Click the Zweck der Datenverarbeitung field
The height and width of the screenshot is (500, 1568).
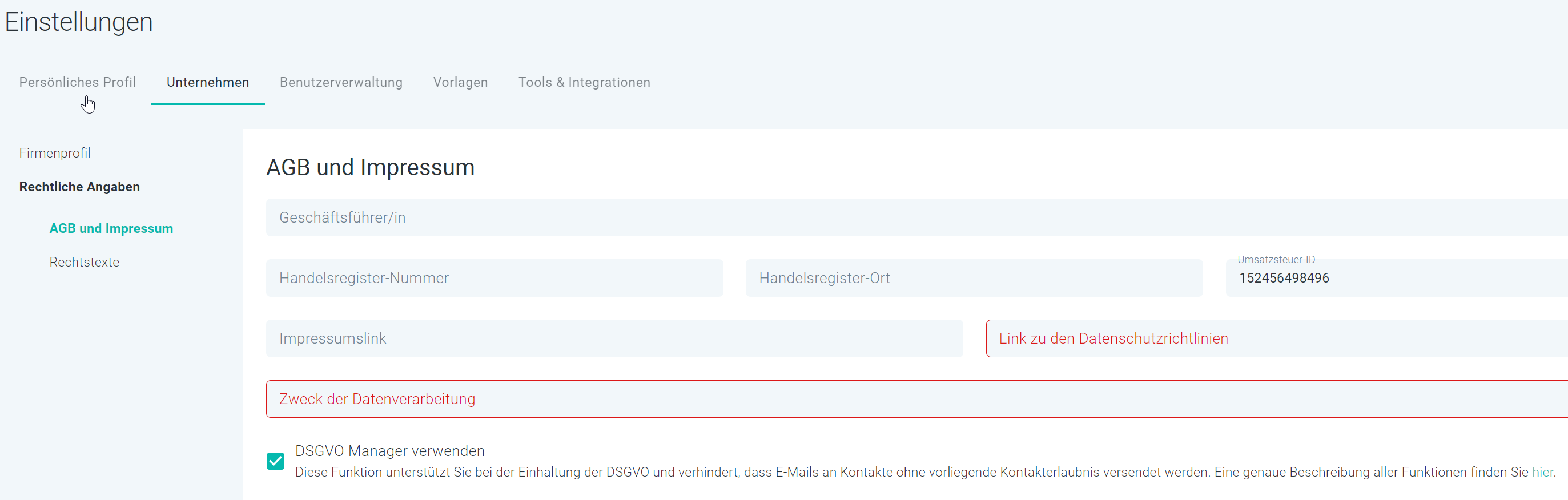click(916, 399)
